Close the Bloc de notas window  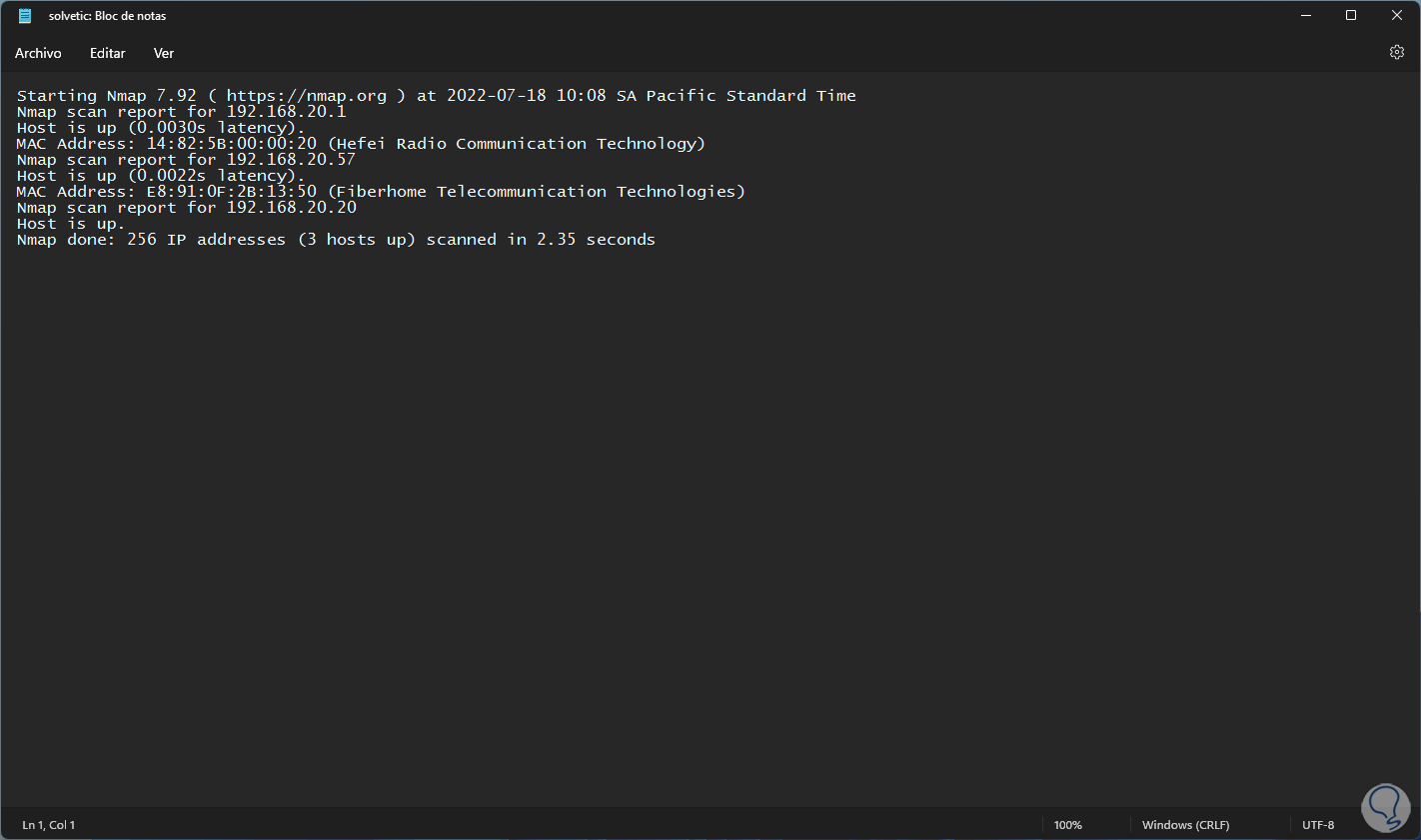[1397, 15]
